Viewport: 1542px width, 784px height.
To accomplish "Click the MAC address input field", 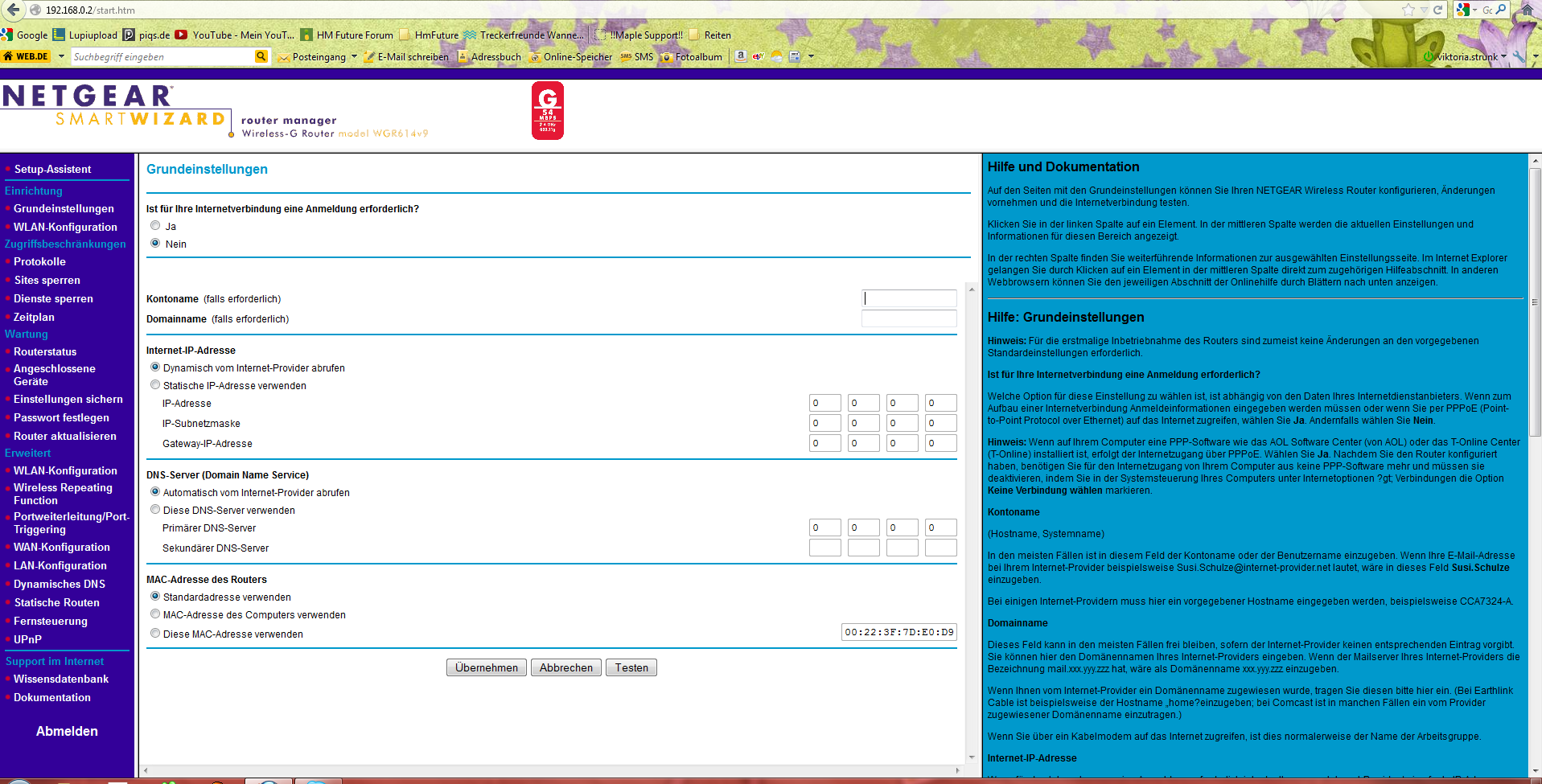I will click(899, 632).
